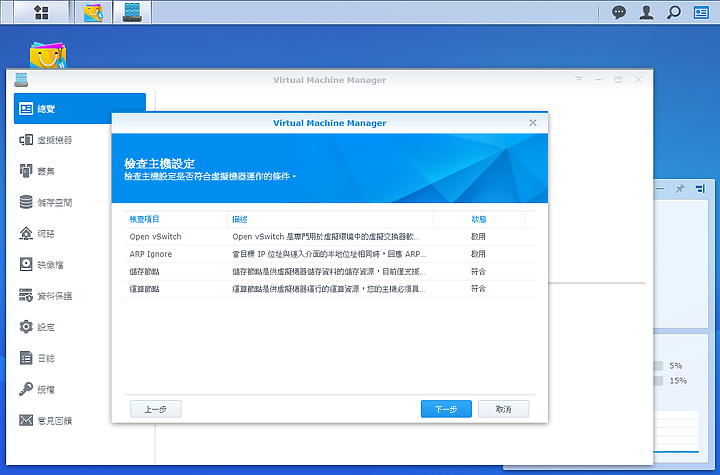The width and height of the screenshot is (720, 475).
Task: Click 運算節點 description text
Action: point(329,289)
